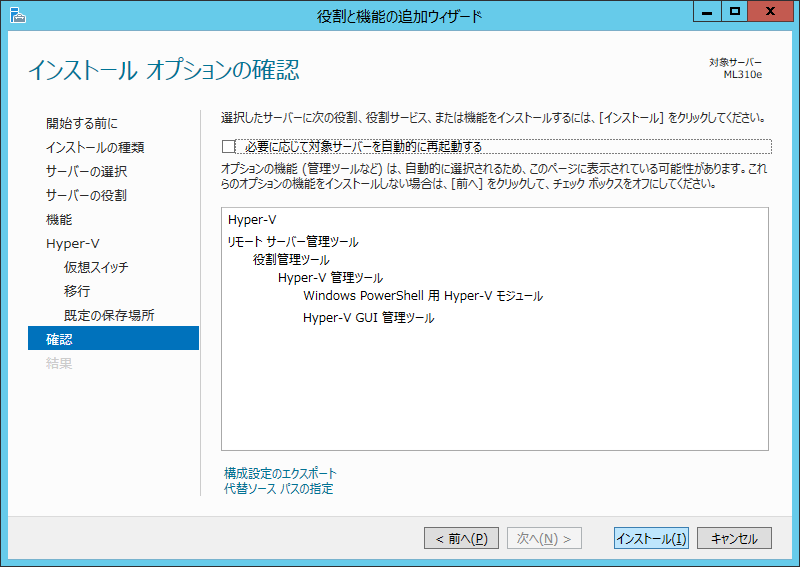Click the インストール button
Image resolution: width=800 pixels, height=567 pixels.
click(651, 539)
